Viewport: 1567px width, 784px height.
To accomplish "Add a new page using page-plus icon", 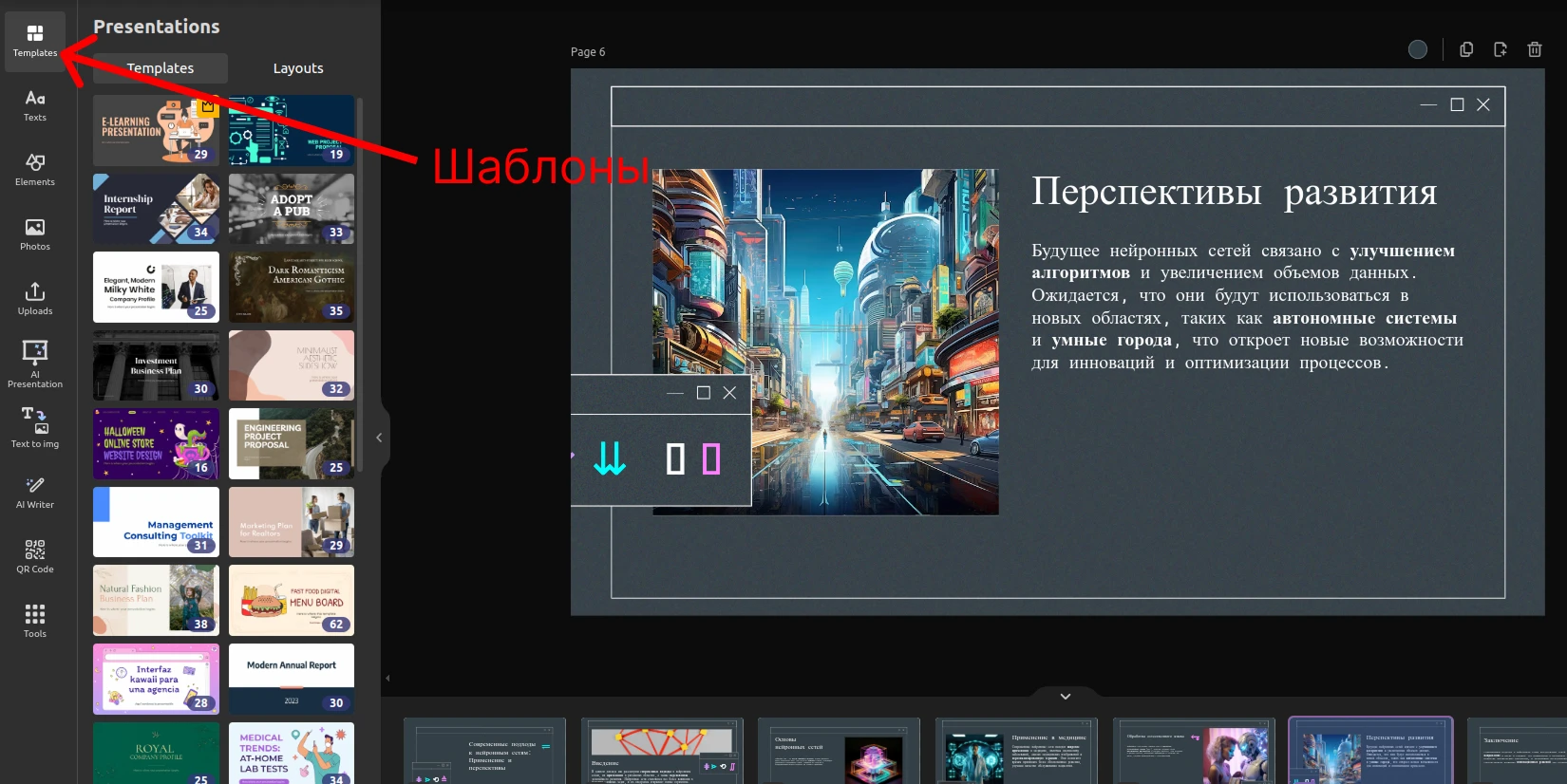I will click(x=1501, y=50).
